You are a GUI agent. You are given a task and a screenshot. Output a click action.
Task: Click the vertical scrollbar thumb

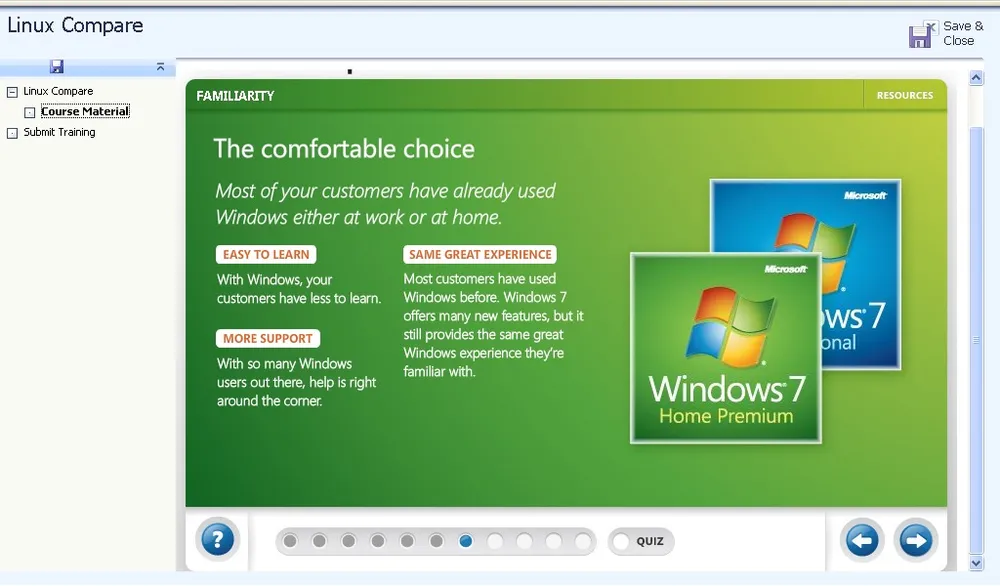[x=976, y=340]
